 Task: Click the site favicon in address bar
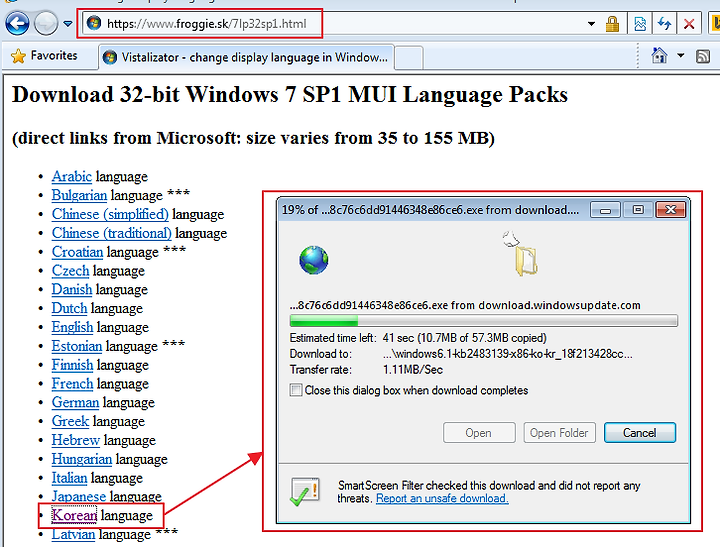click(94, 23)
